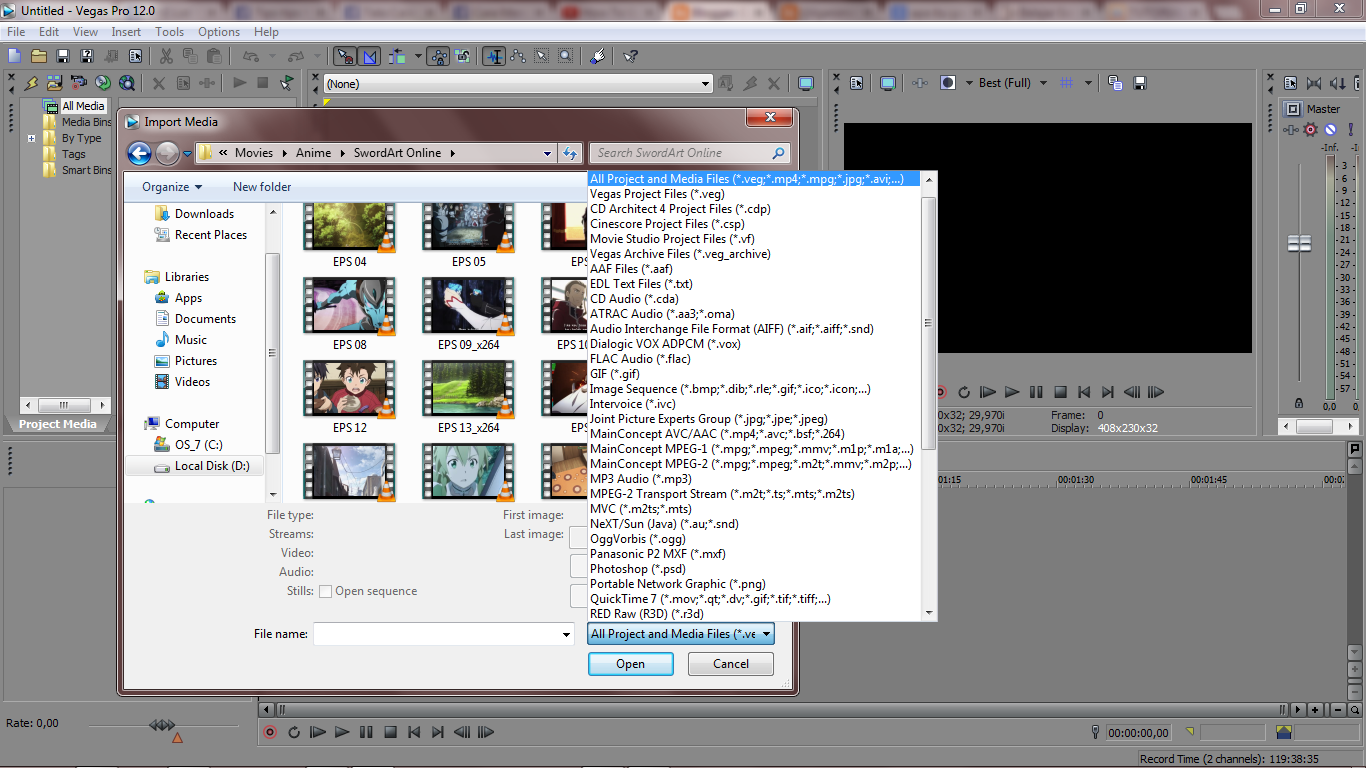
Task: Click the Save project floppy icon
Action: [63, 56]
